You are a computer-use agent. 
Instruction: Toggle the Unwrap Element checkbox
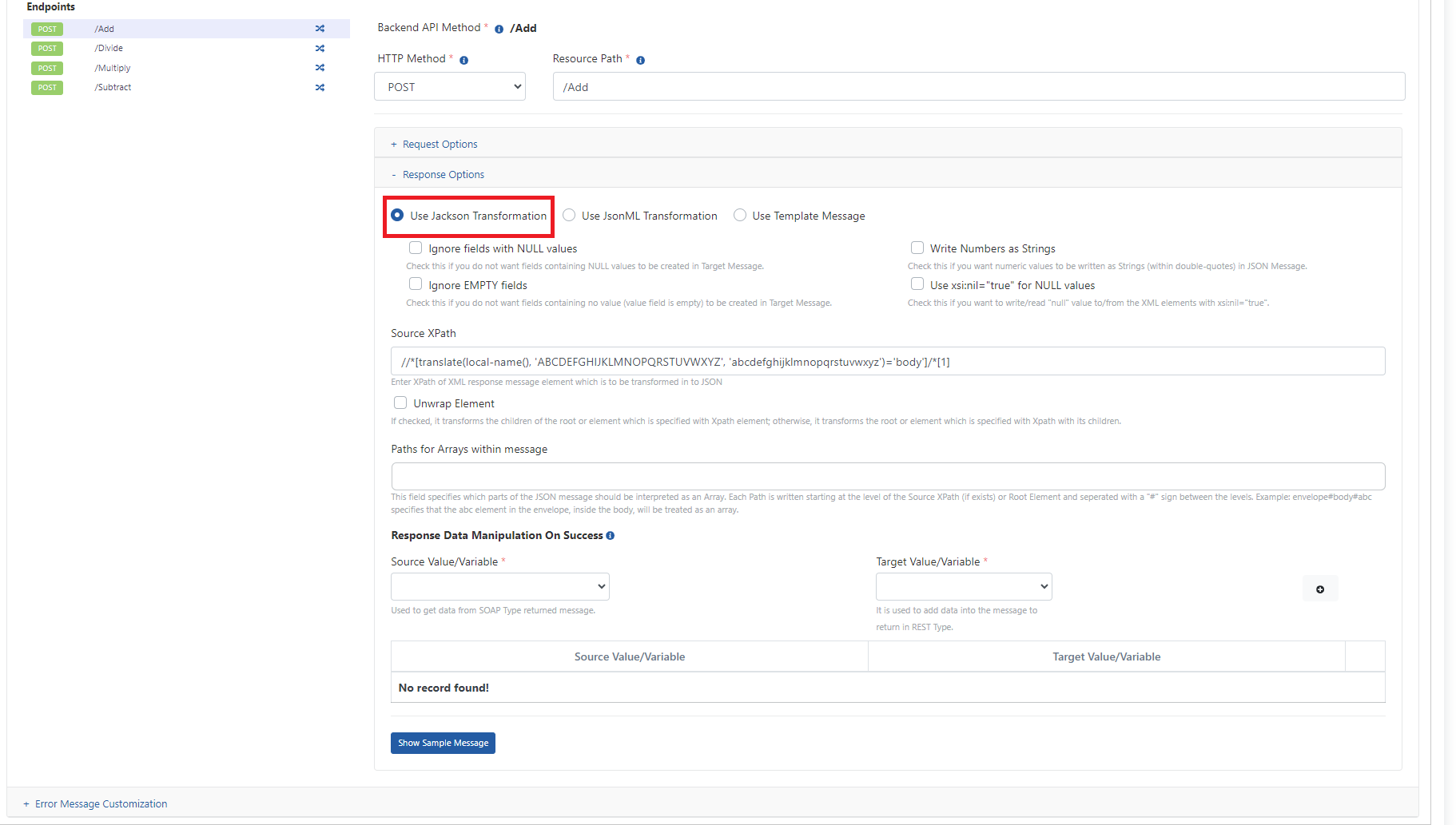click(400, 403)
